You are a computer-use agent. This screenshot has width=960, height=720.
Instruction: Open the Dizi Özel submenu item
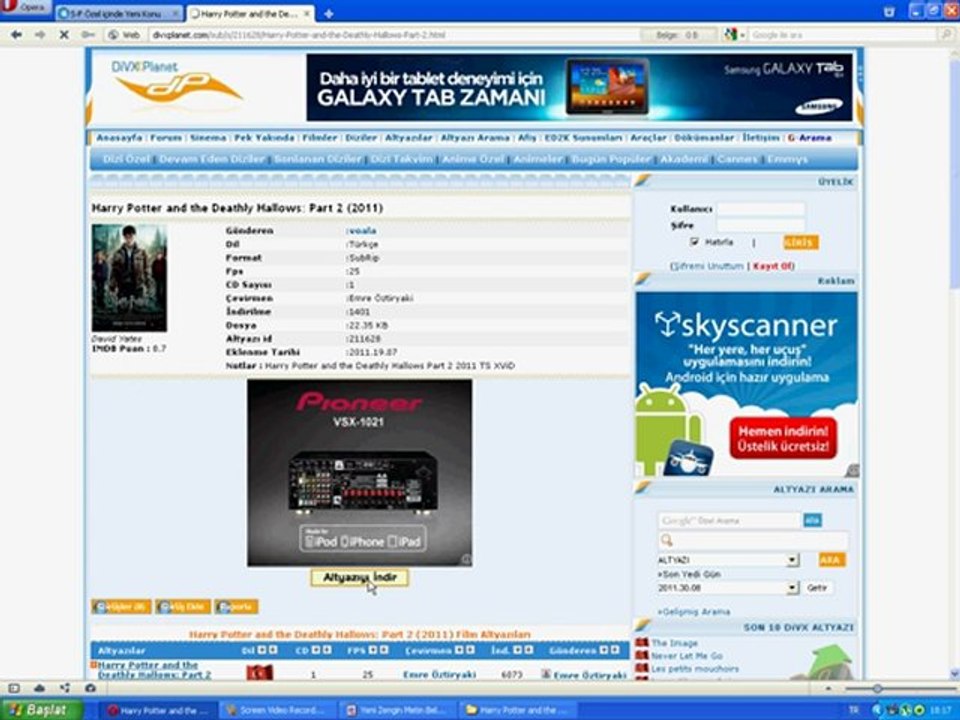(126, 159)
